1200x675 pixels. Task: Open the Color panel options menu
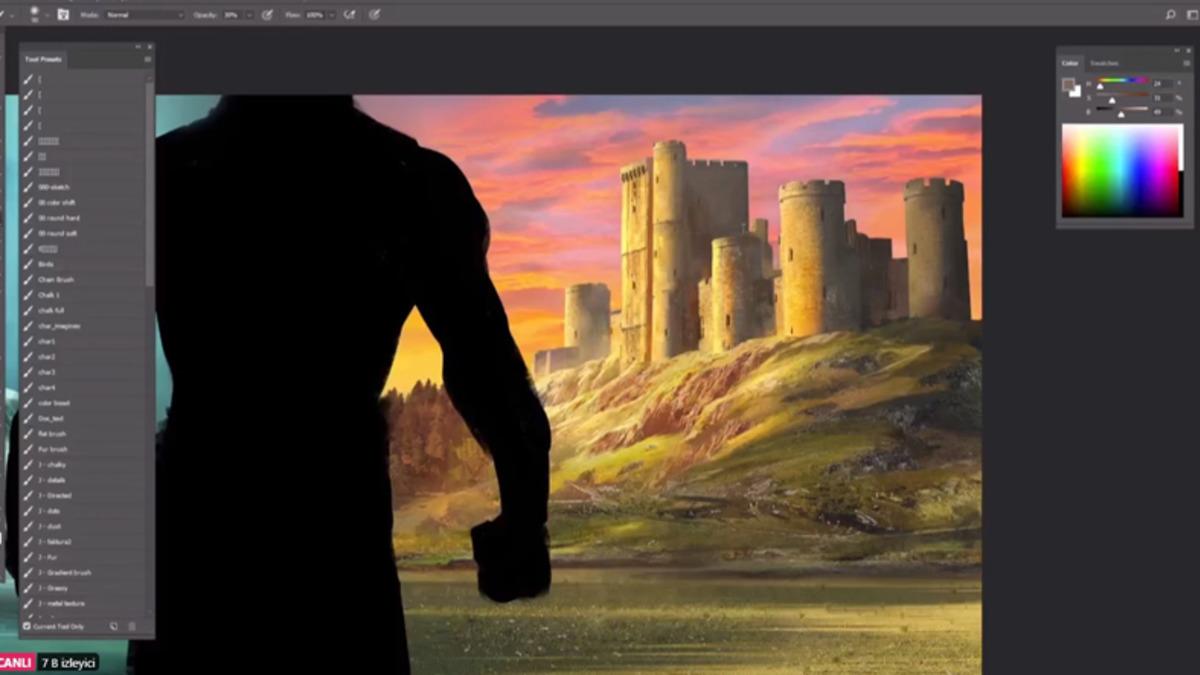(x=1185, y=63)
